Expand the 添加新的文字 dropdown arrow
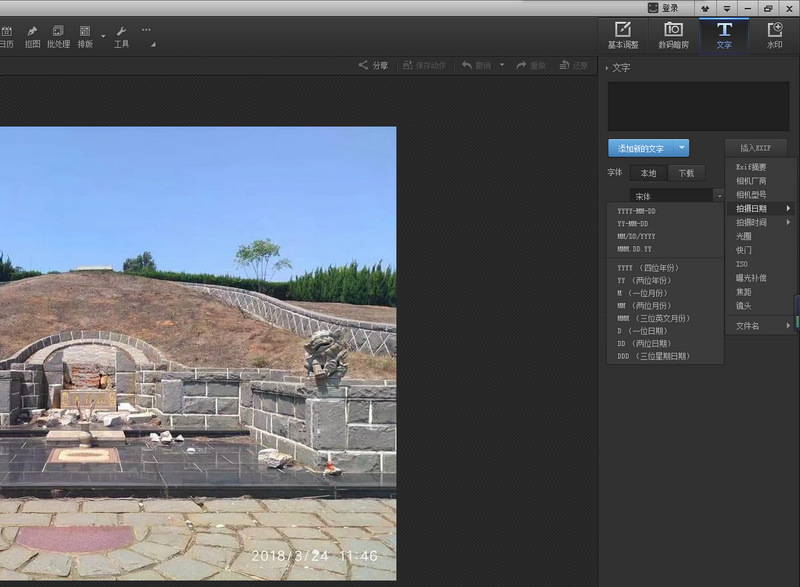The image size is (800, 587). point(682,148)
